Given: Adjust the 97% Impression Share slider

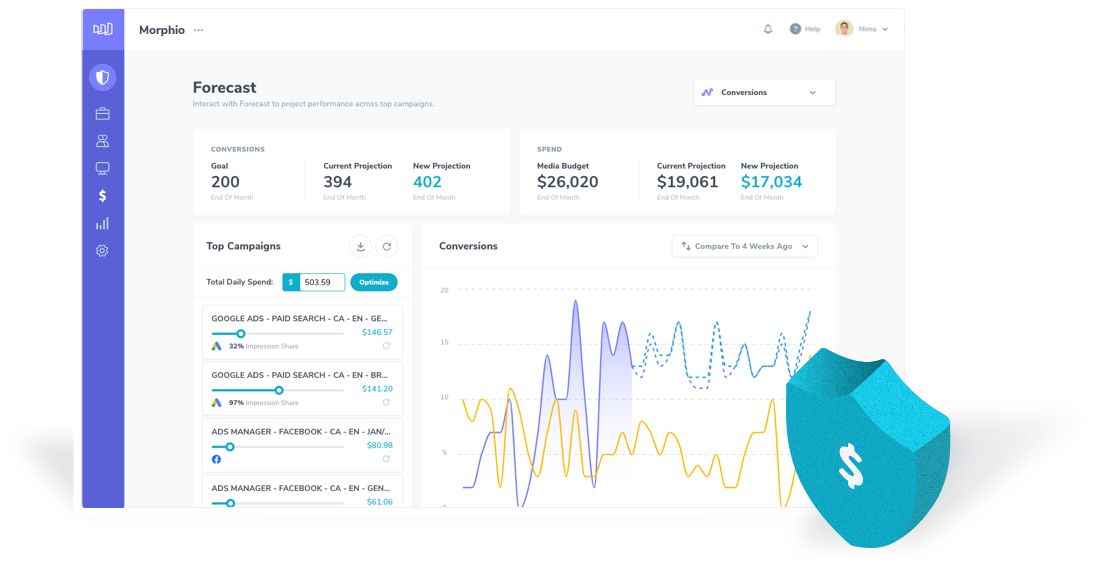Looking at the screenshot, I should [x=279, y=391].
